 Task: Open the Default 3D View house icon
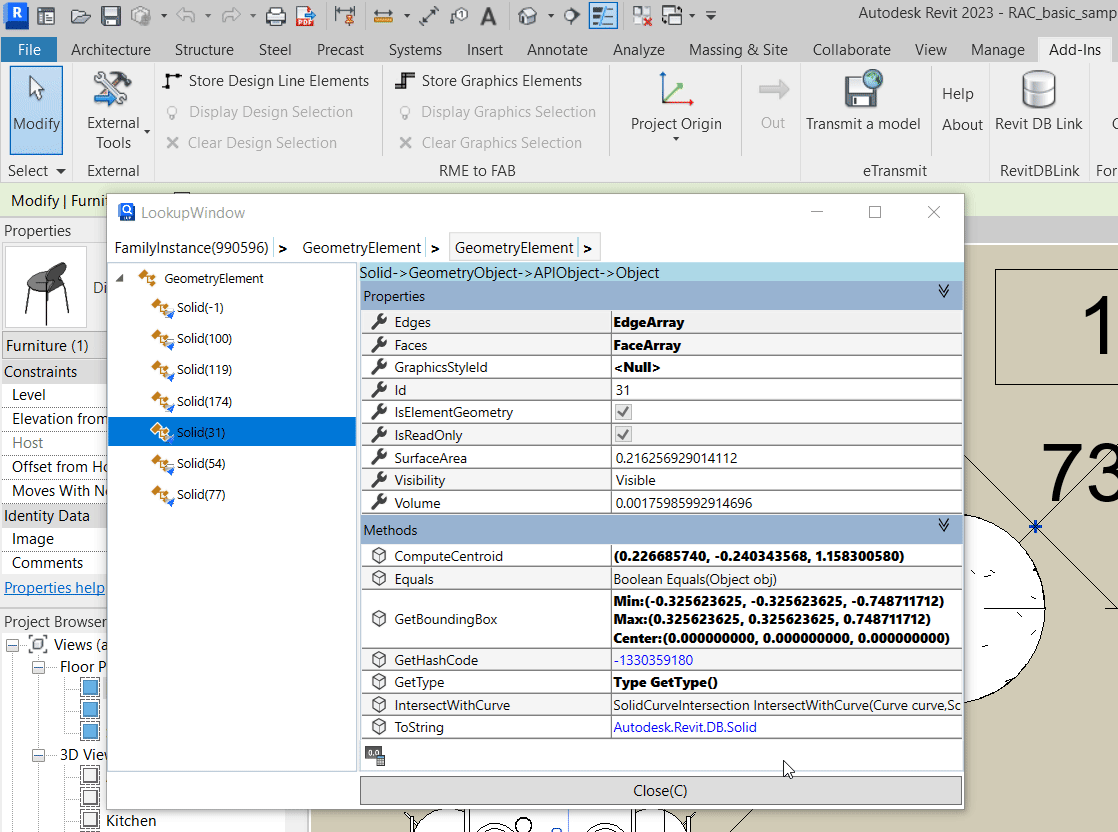pos(527,16)
